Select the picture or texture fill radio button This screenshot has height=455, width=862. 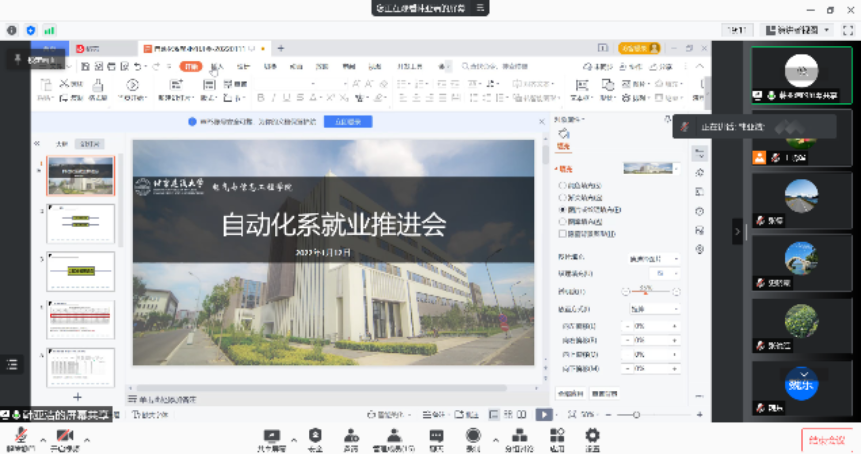[562, 209]
